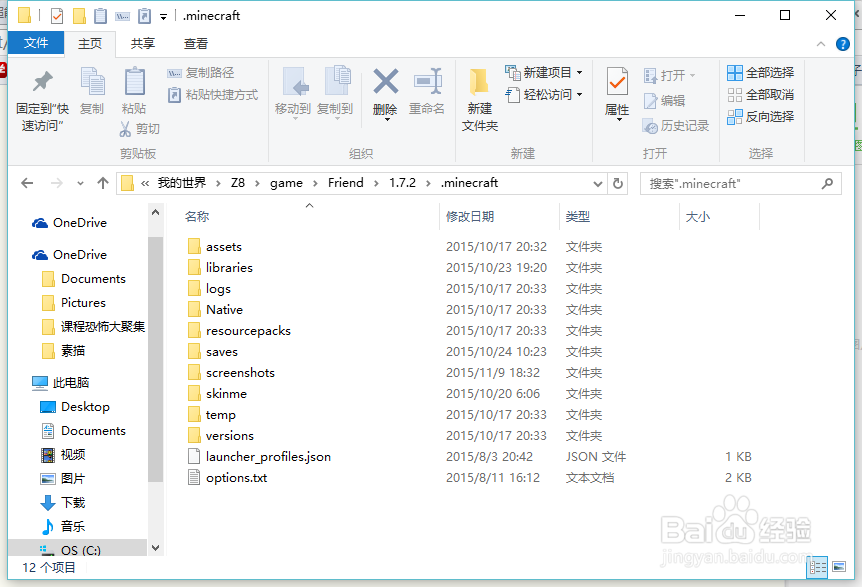Click Select all (全部选择)
This screenshot has height=587, width=862.
click(760, 73)
